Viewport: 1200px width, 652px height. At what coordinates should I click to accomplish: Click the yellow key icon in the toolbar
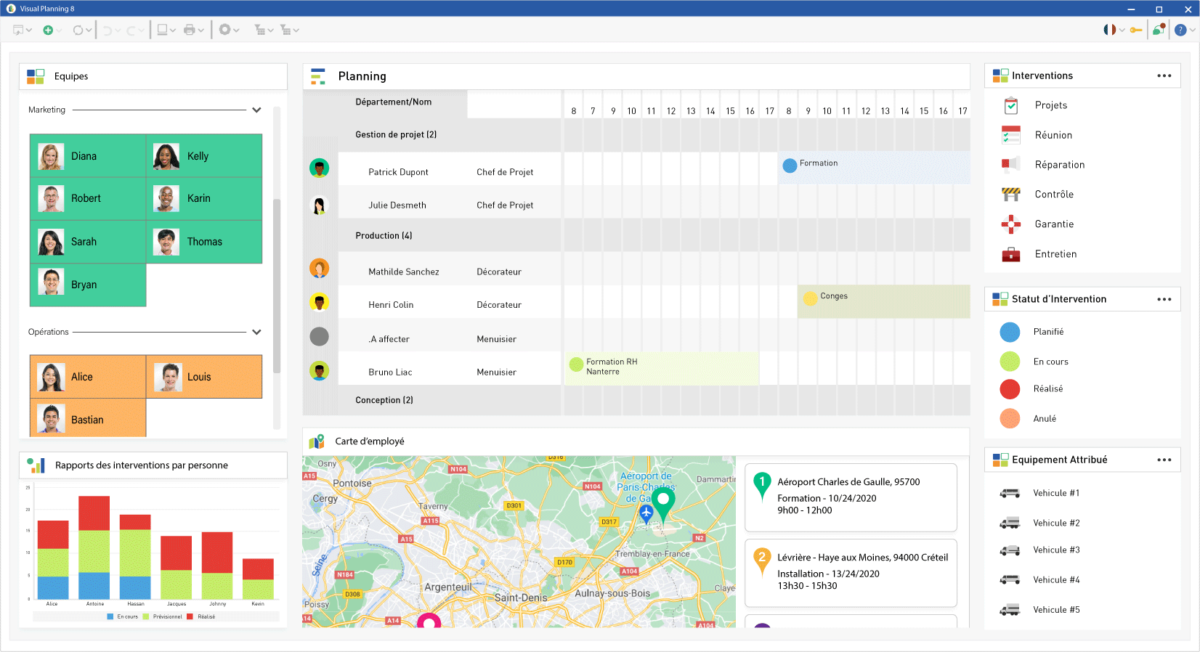pyautogui.click(x=1136, y=30)
